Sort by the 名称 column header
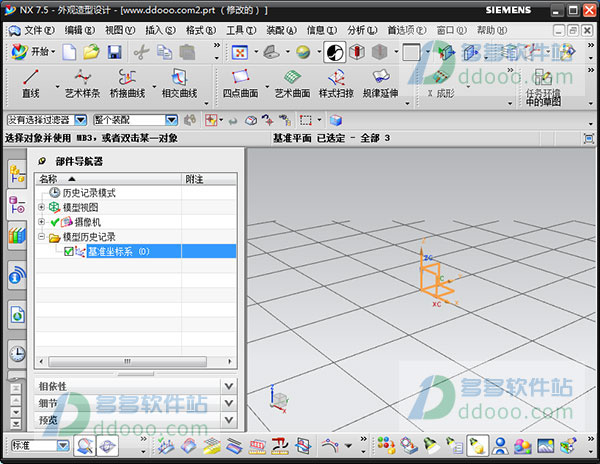The height and width of the screenshot is (464, 600). (108, 179)
